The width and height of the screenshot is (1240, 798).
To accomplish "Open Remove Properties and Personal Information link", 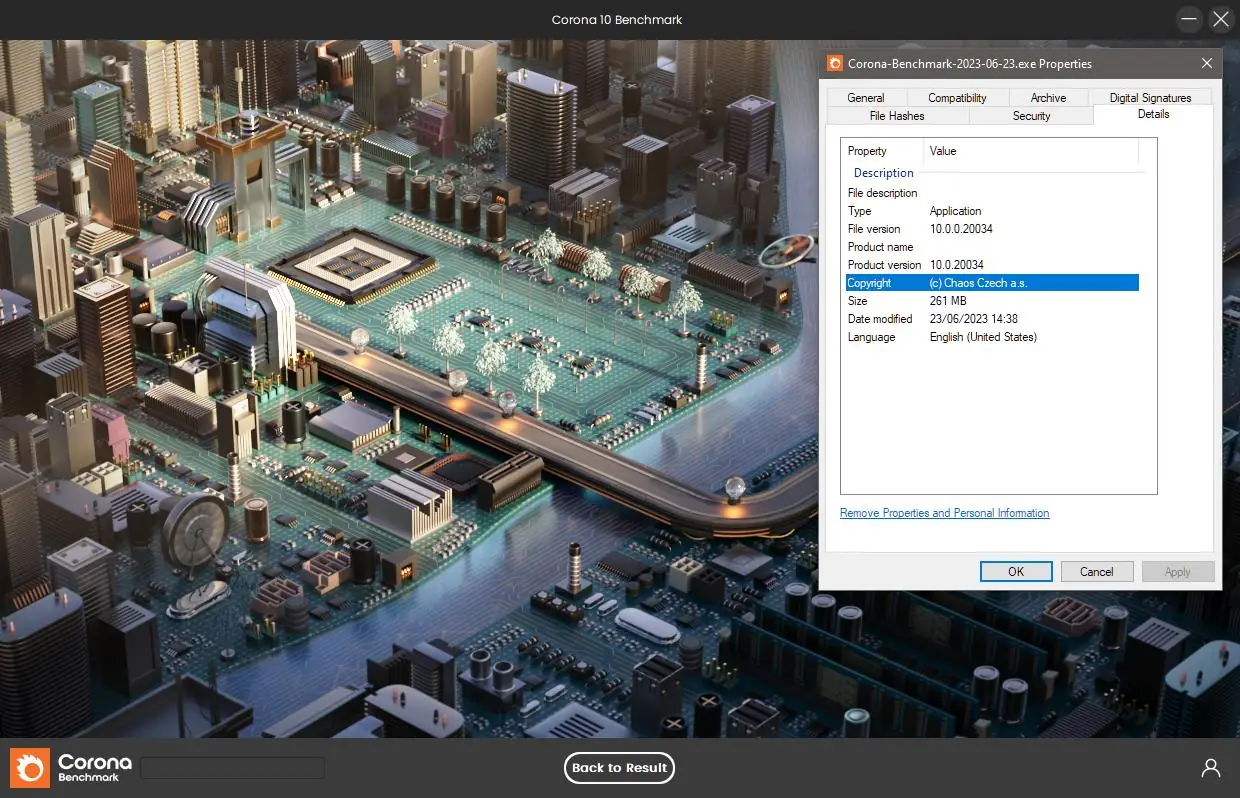I will coord(944,513).
